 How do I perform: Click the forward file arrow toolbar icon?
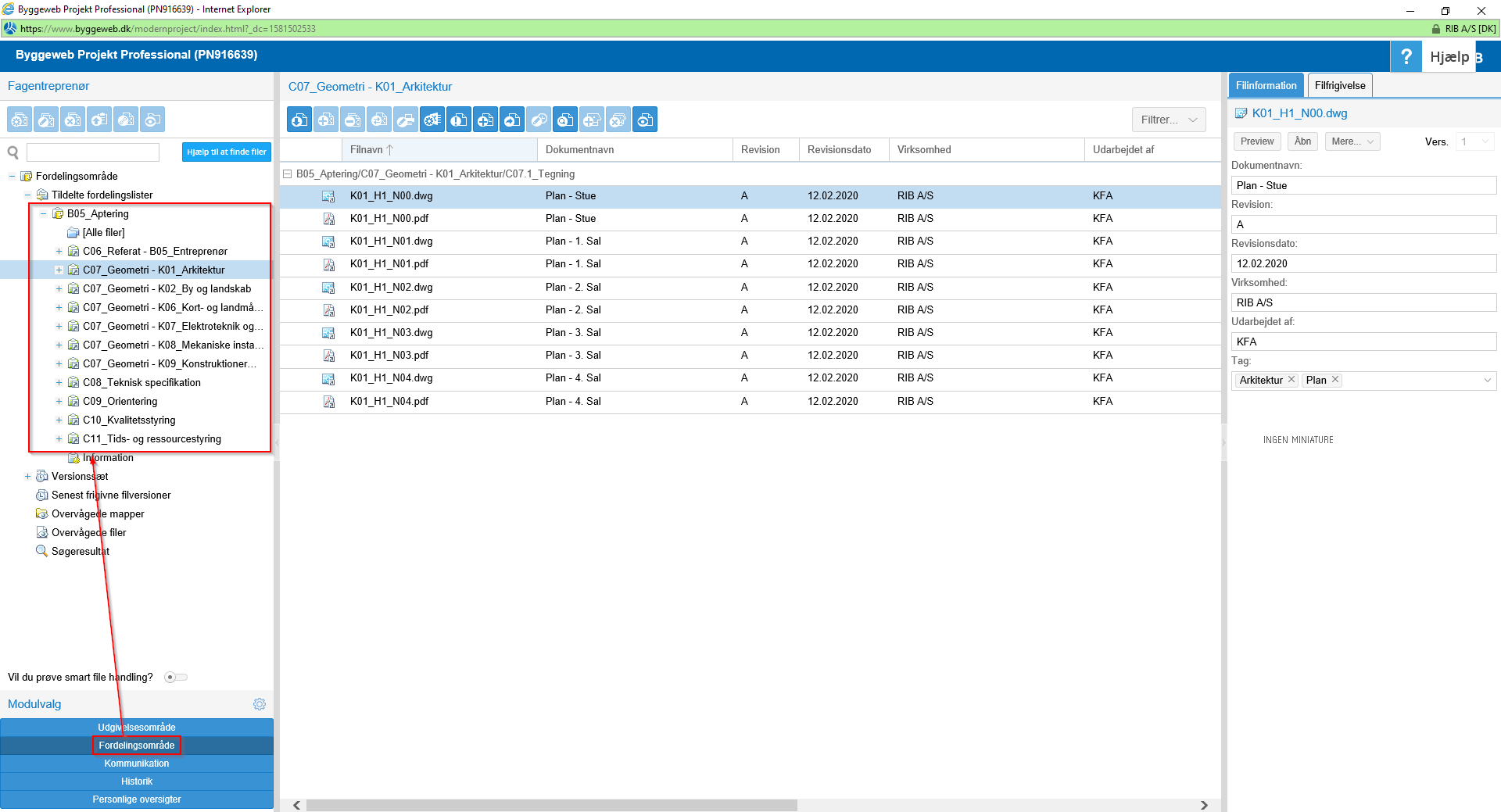(512, 120)
